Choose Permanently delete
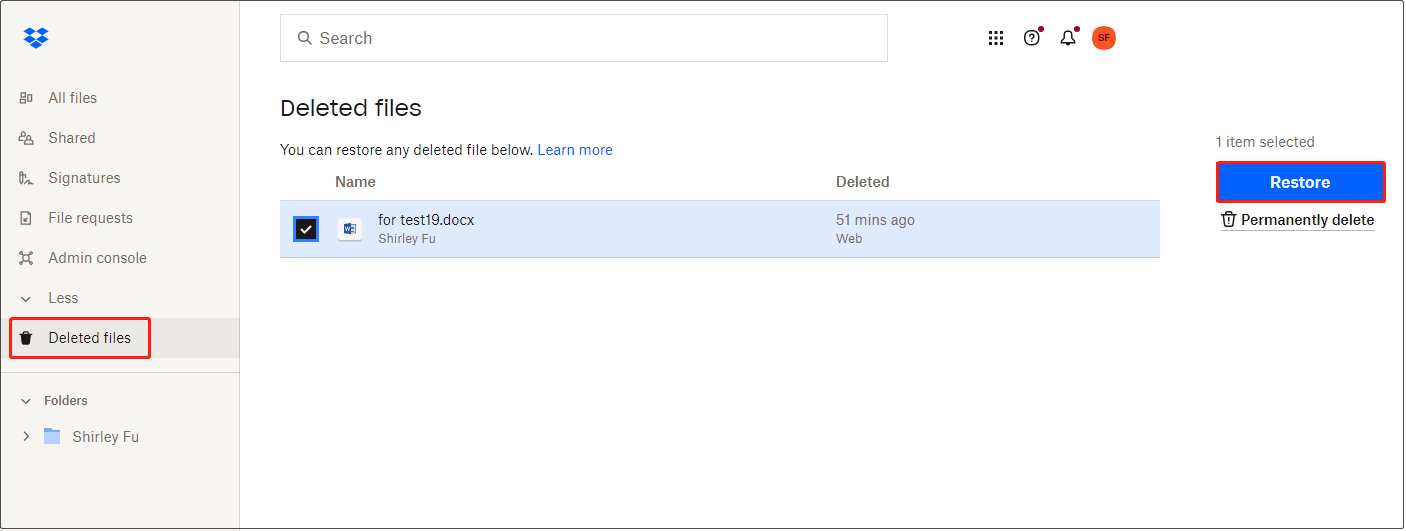 (1298, 220)
